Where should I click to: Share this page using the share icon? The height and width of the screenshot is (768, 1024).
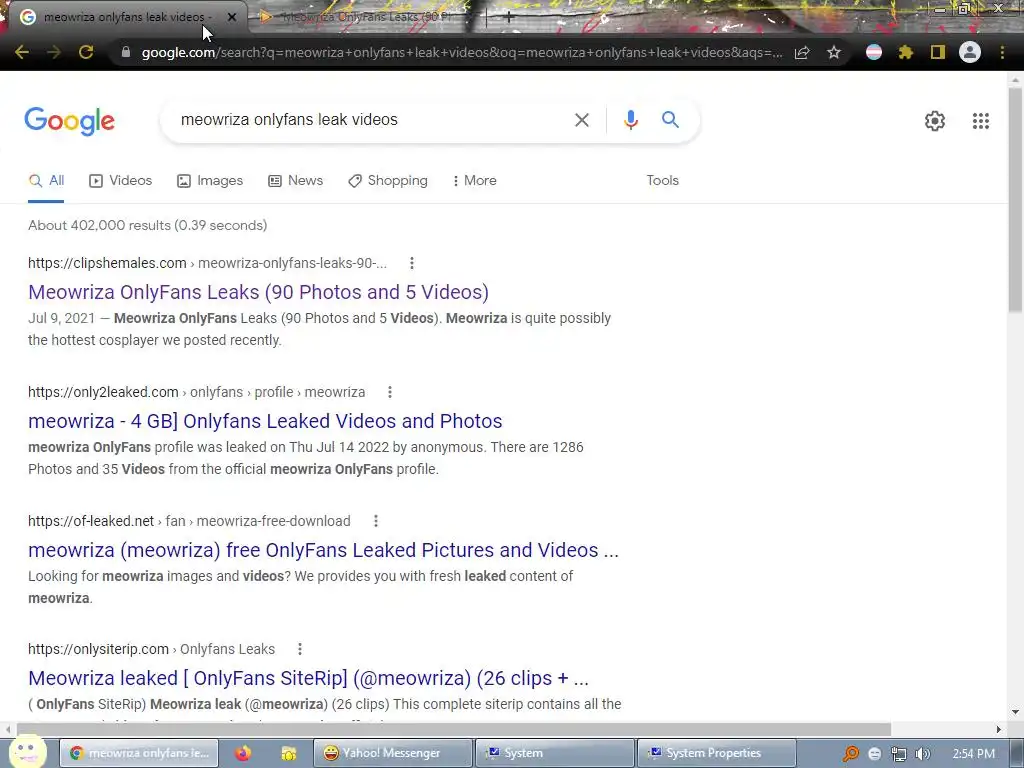click(x=802, y=52)
